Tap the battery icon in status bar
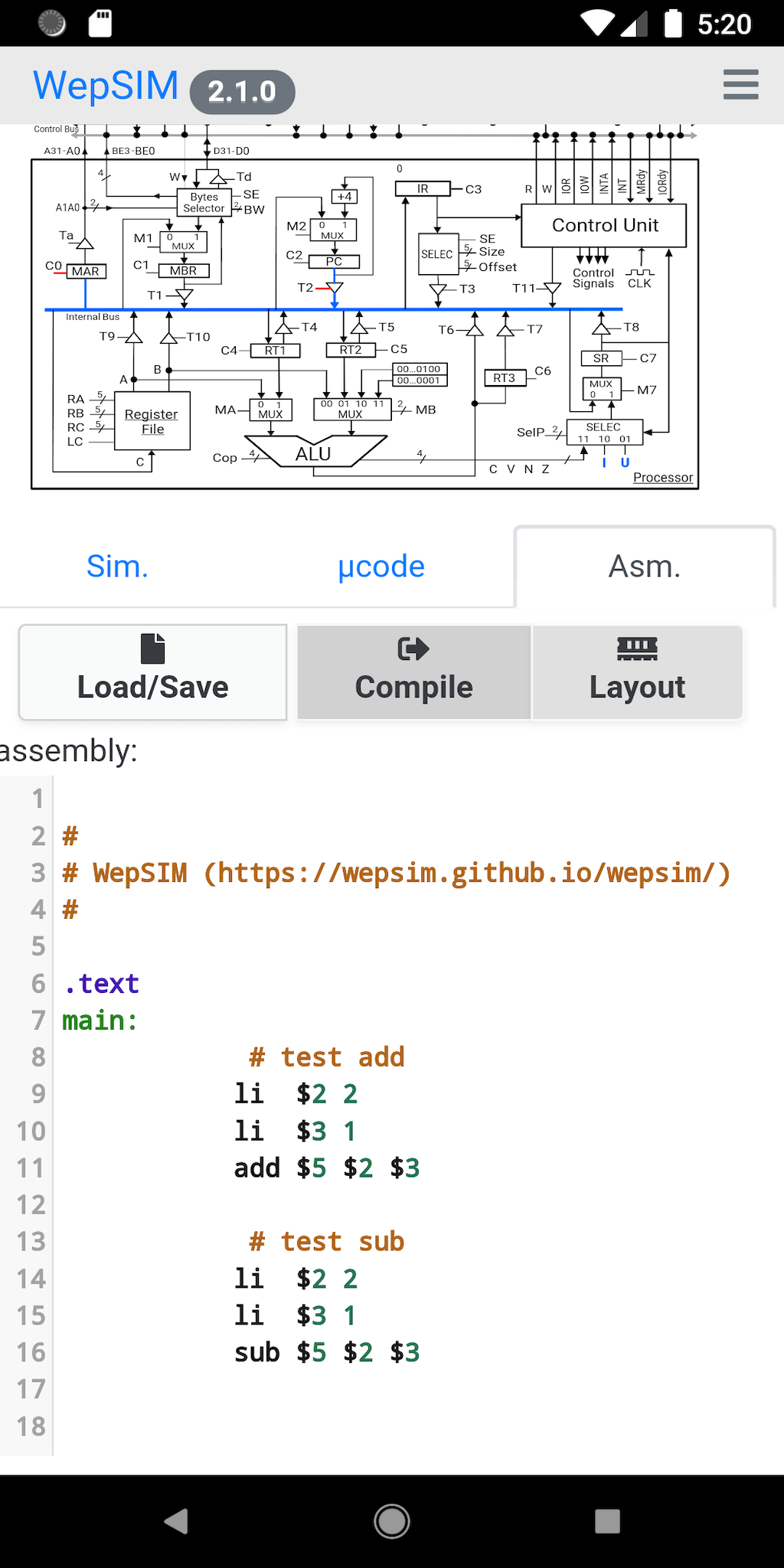784x1568 pixels. (x=673, y=23)
